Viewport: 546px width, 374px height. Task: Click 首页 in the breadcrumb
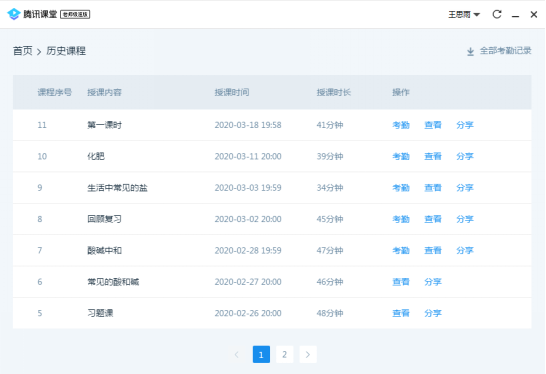click(23, 51)
